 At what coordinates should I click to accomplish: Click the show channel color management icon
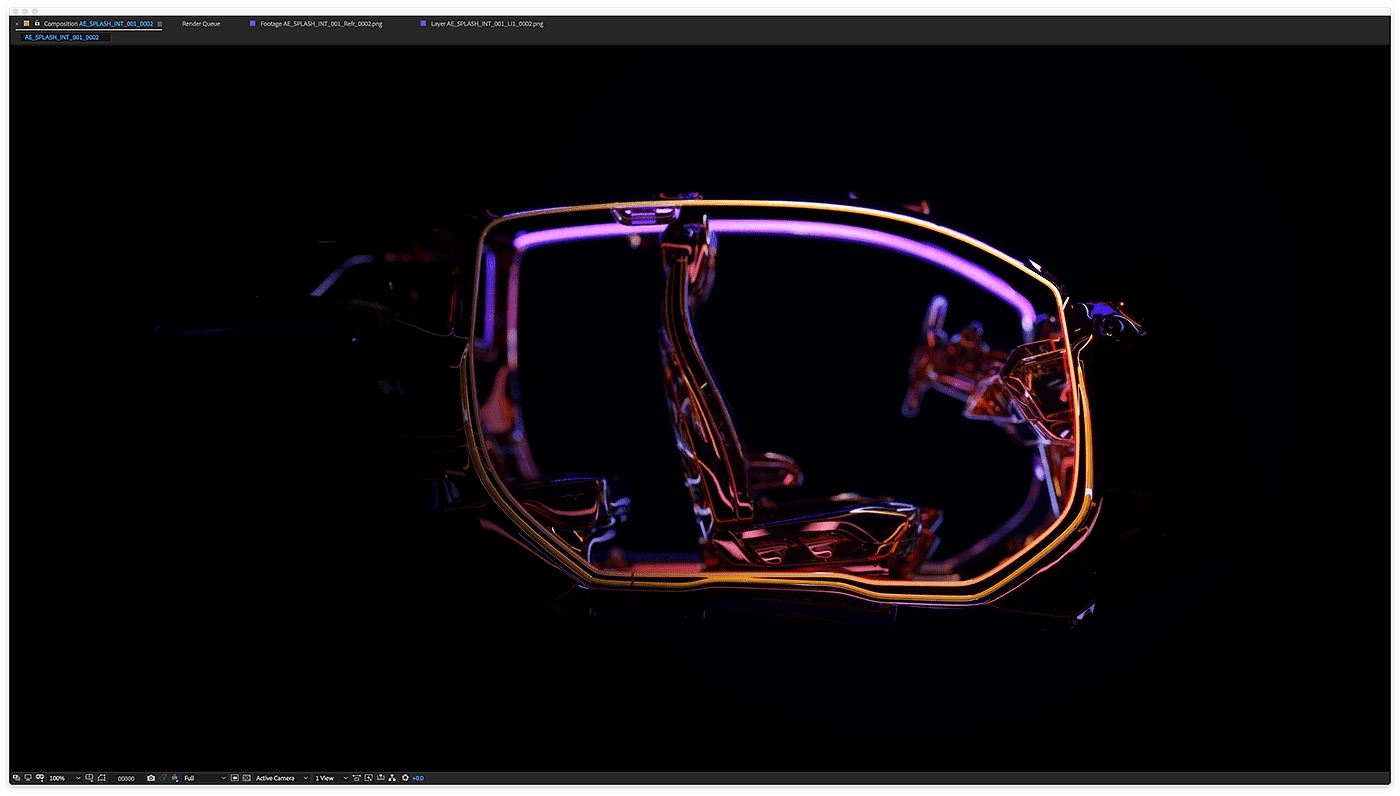tap(175, 778)
